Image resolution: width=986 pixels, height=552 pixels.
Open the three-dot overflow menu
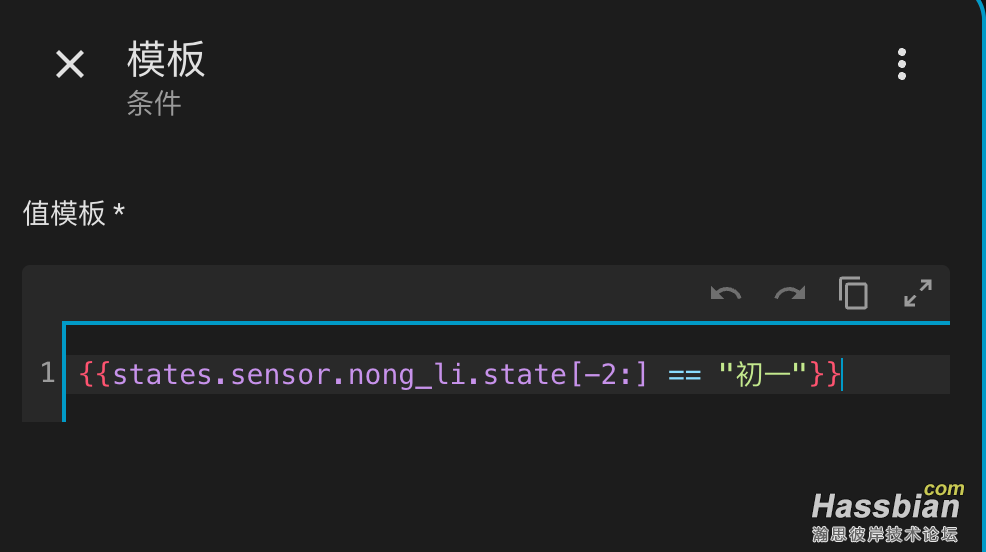click(x=902, y=64)
